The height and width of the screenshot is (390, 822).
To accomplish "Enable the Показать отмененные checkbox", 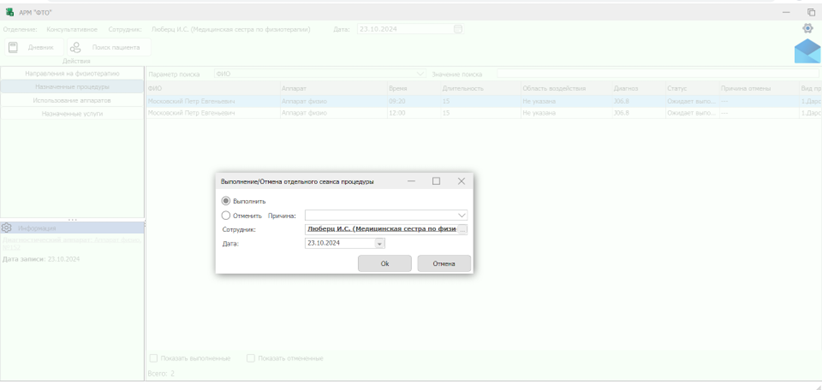I will tap(251, 359).
